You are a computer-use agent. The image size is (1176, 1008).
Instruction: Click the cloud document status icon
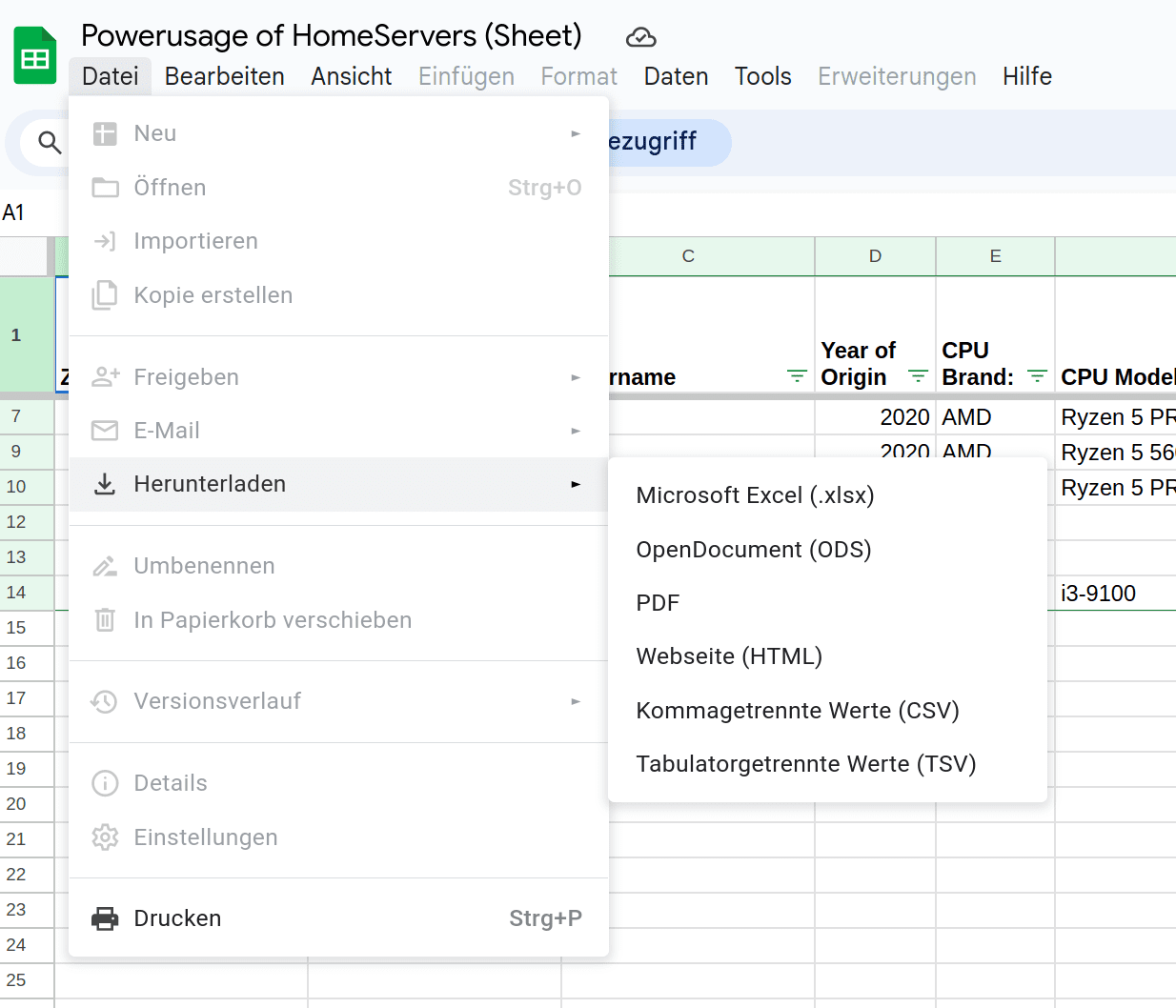641,37
